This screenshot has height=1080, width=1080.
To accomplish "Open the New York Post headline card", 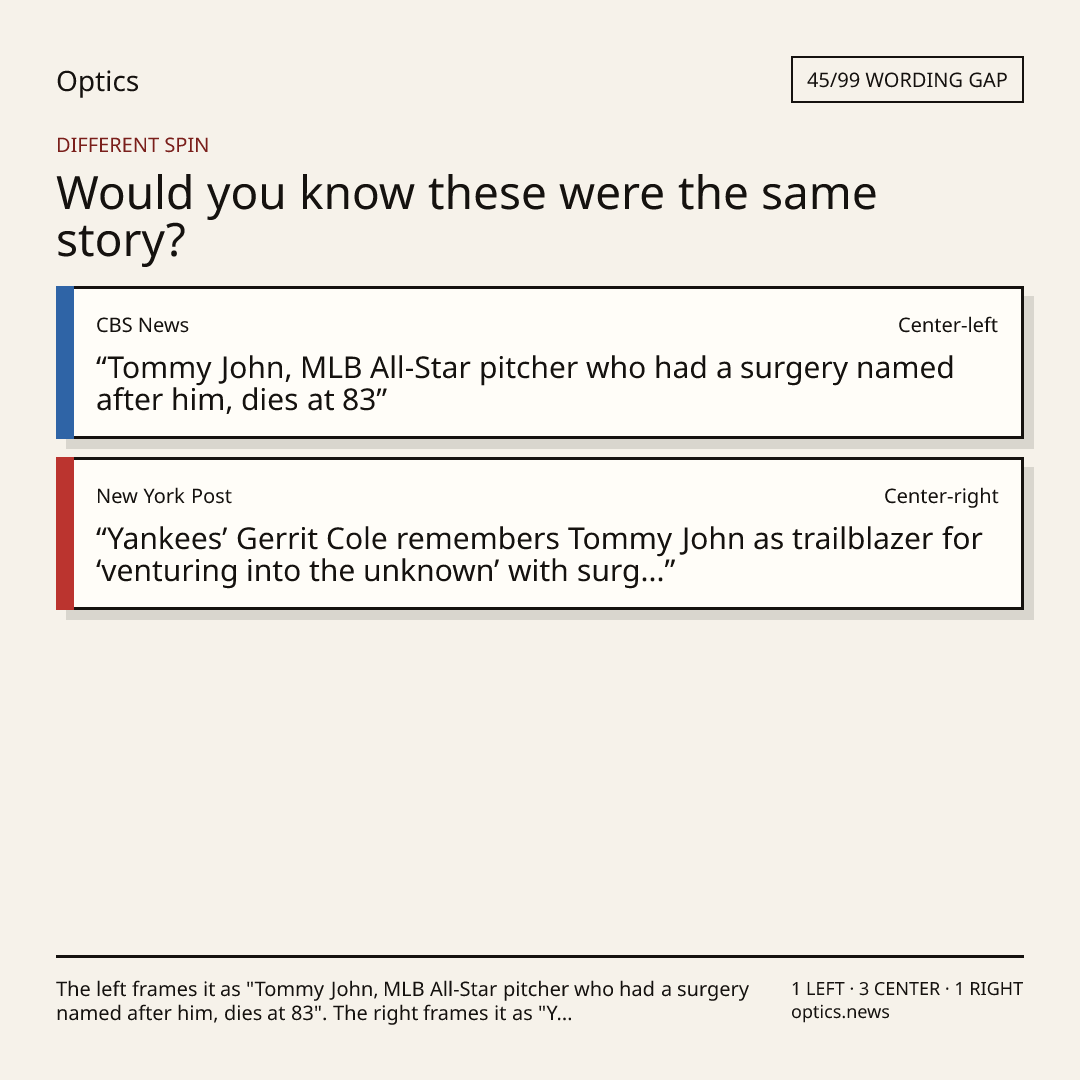I will (540, 533).
